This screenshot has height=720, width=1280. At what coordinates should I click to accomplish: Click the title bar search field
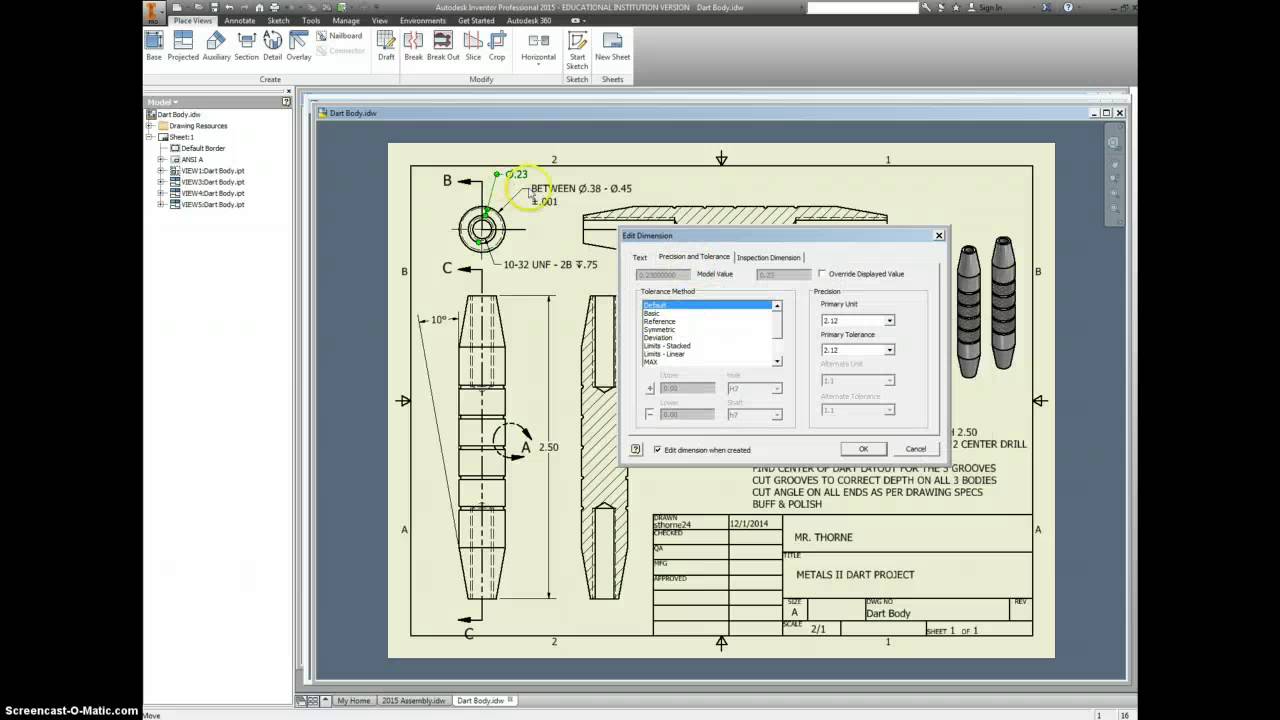[862, 8]
